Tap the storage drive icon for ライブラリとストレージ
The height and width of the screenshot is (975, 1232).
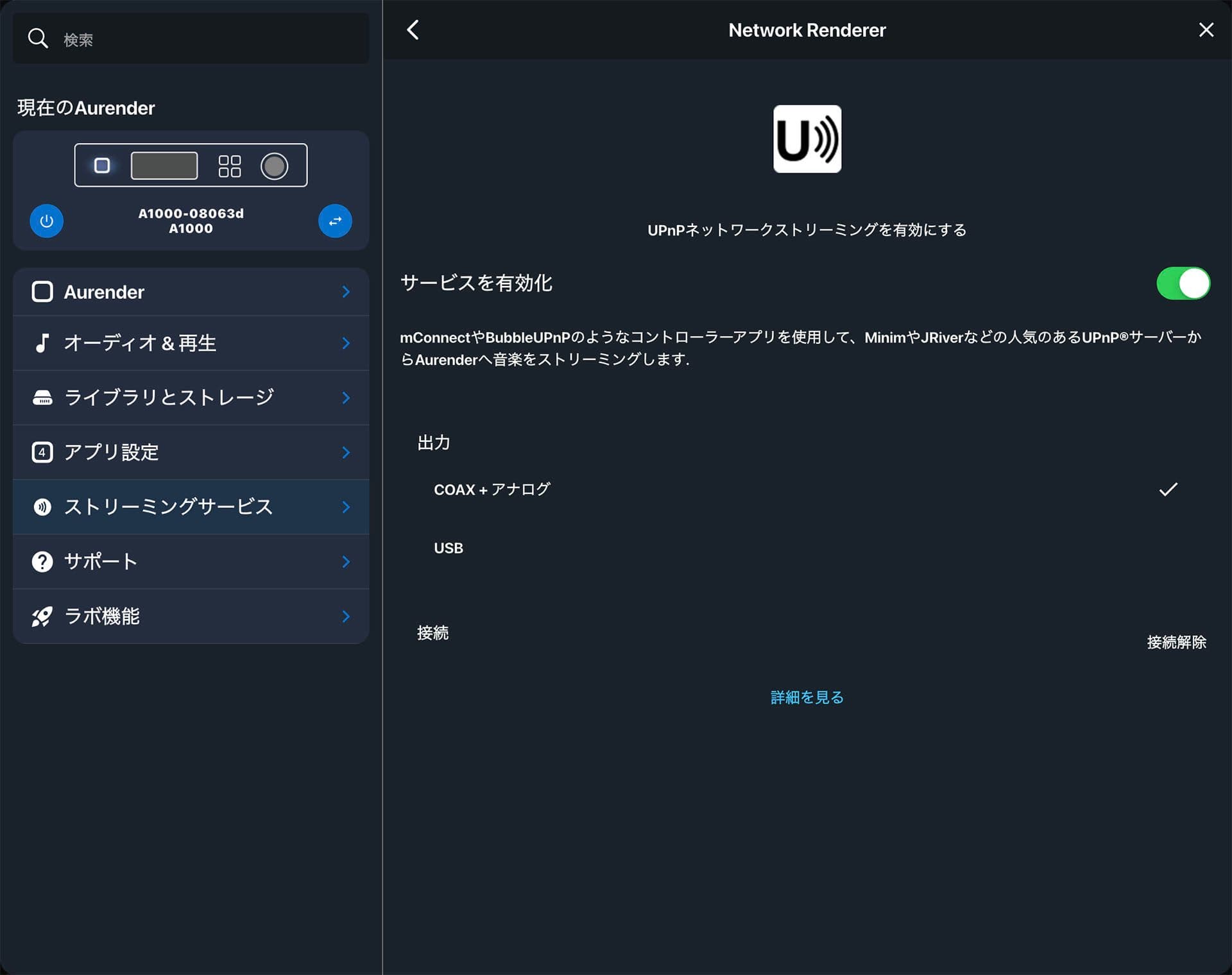42,397
